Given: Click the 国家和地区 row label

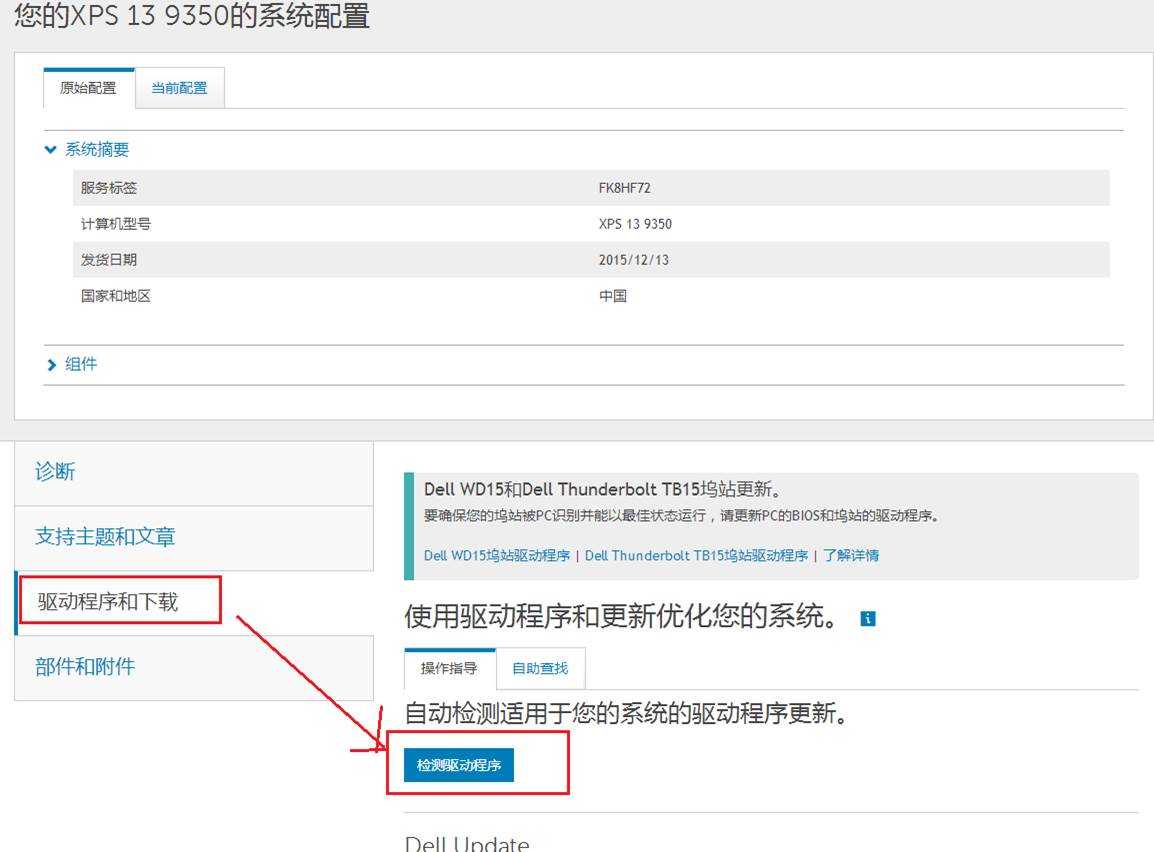Looking at the screenshot, I should tap(116, 296).
